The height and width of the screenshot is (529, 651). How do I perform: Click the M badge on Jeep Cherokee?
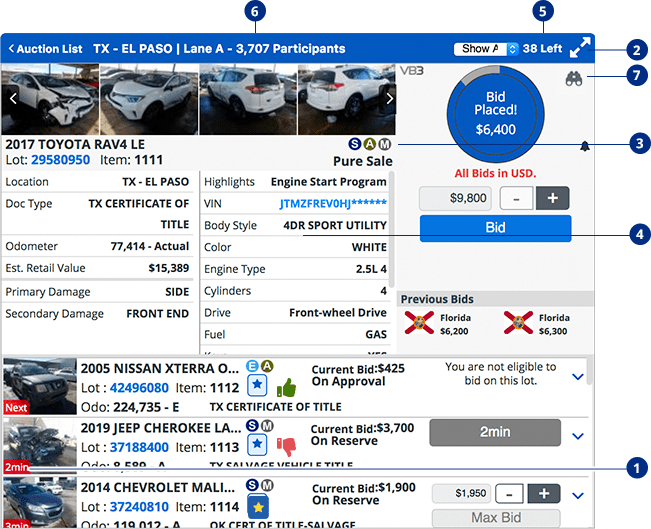(267, 426)
